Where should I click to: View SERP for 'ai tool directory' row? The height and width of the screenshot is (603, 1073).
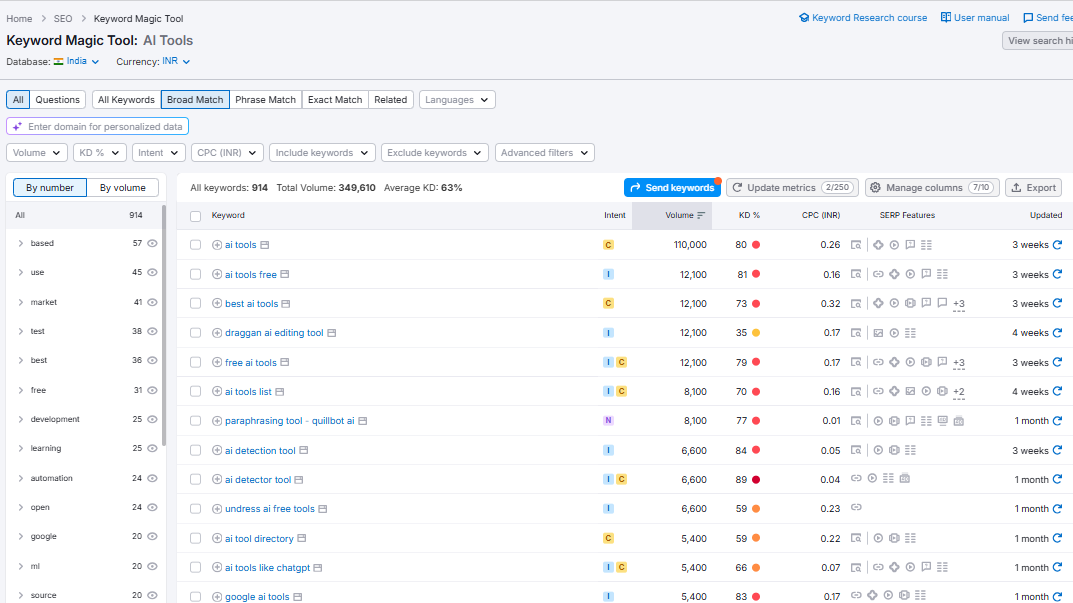click(x=856, y=539)
